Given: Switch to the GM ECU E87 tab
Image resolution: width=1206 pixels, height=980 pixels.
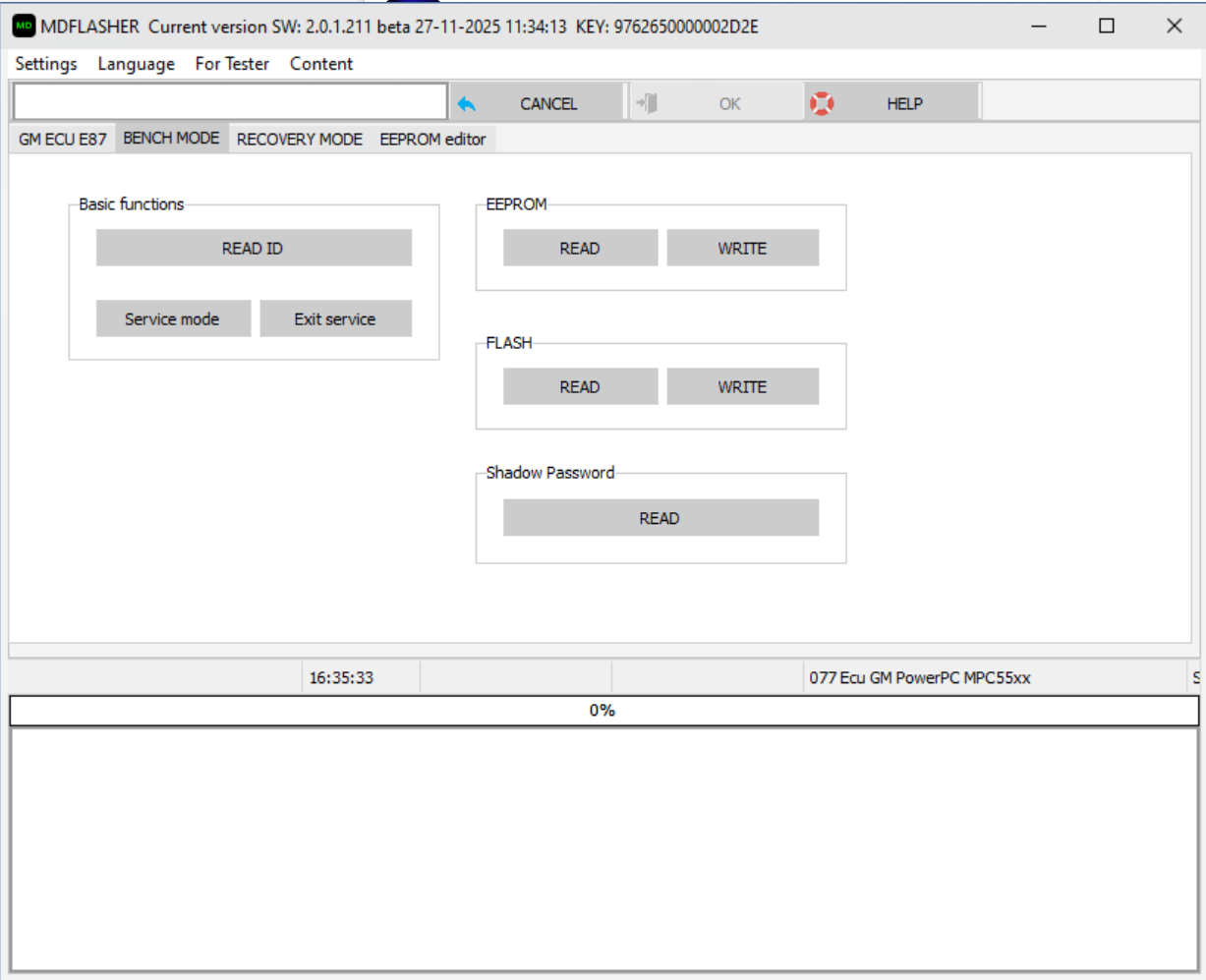Looking at the screenshot, I should pyautogui.click(x=63, y=140).
